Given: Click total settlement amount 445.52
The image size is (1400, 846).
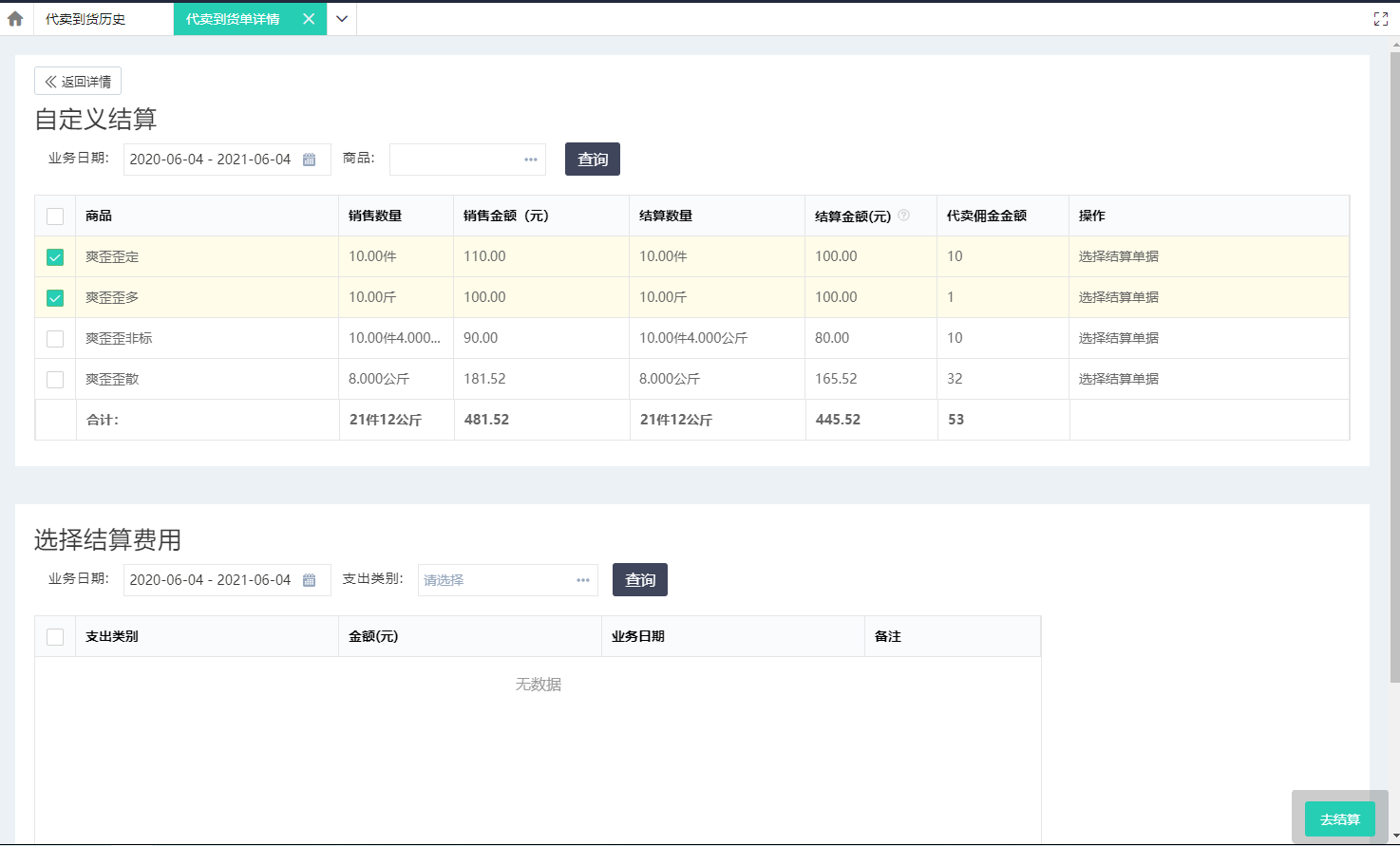Looking at the screenshot, I should [x=838, y=420].
